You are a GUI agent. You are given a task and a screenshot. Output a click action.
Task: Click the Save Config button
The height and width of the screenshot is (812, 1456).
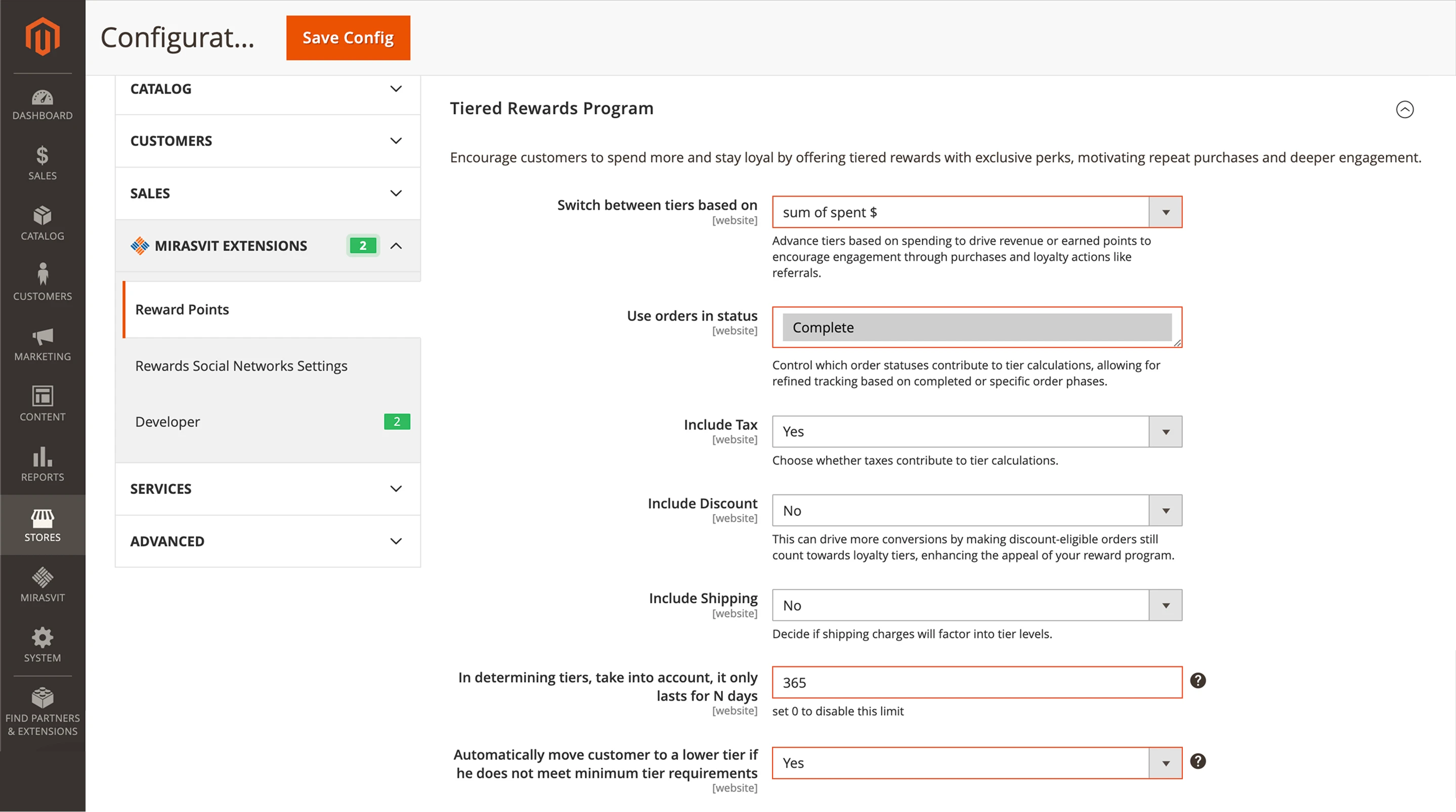(x=348, y=37)
